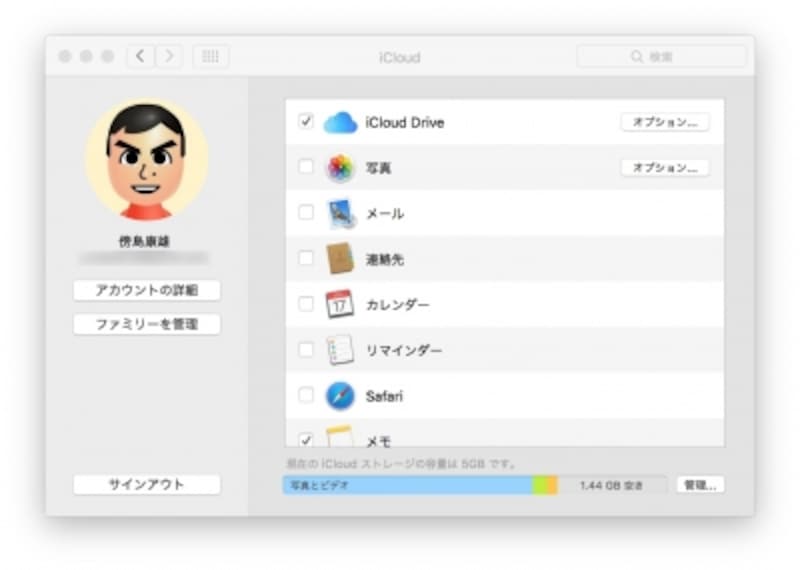Click the メール label text

[x=385, y=213]
